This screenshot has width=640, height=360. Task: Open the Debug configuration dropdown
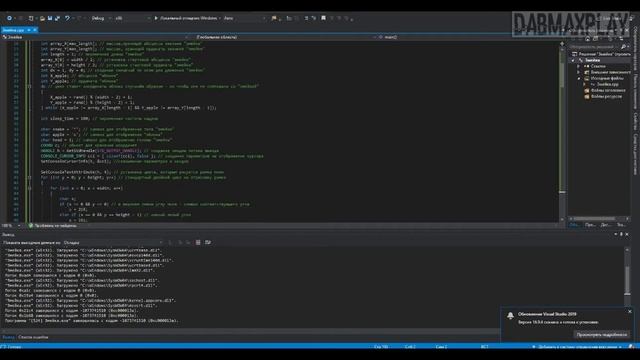click(100, 18)
